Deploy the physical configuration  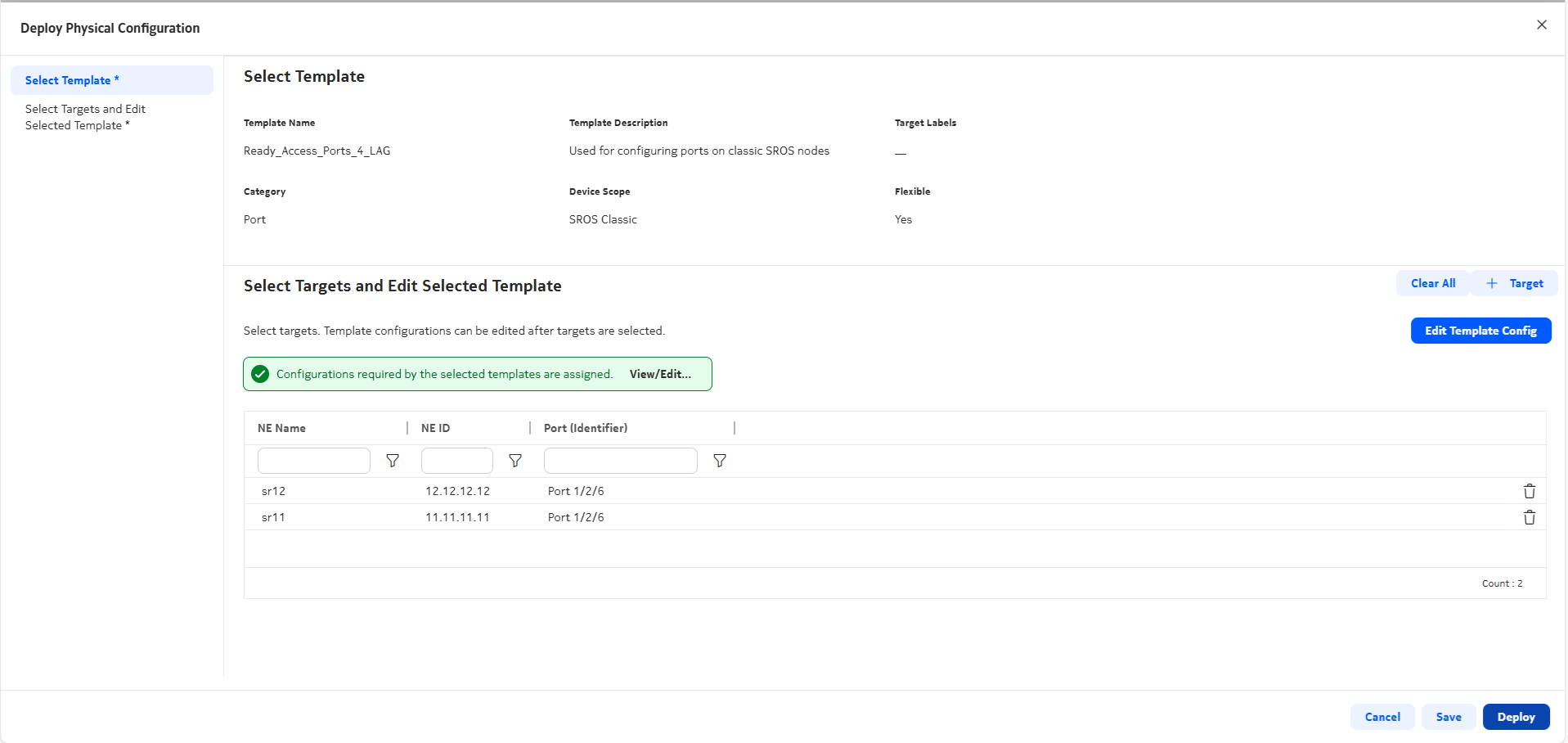[1516, 717]
